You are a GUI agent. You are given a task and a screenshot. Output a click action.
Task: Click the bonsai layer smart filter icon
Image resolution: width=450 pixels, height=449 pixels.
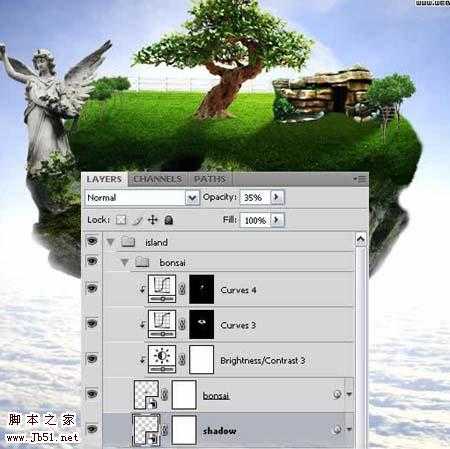(x=337, y=394)
